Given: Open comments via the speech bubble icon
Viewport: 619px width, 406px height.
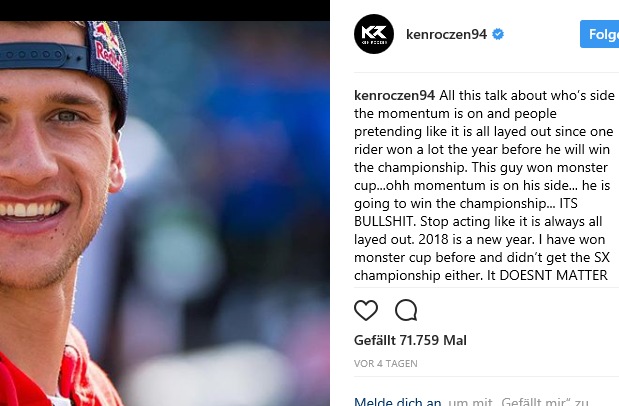Looking at the screenshot, I should point(406,310).
